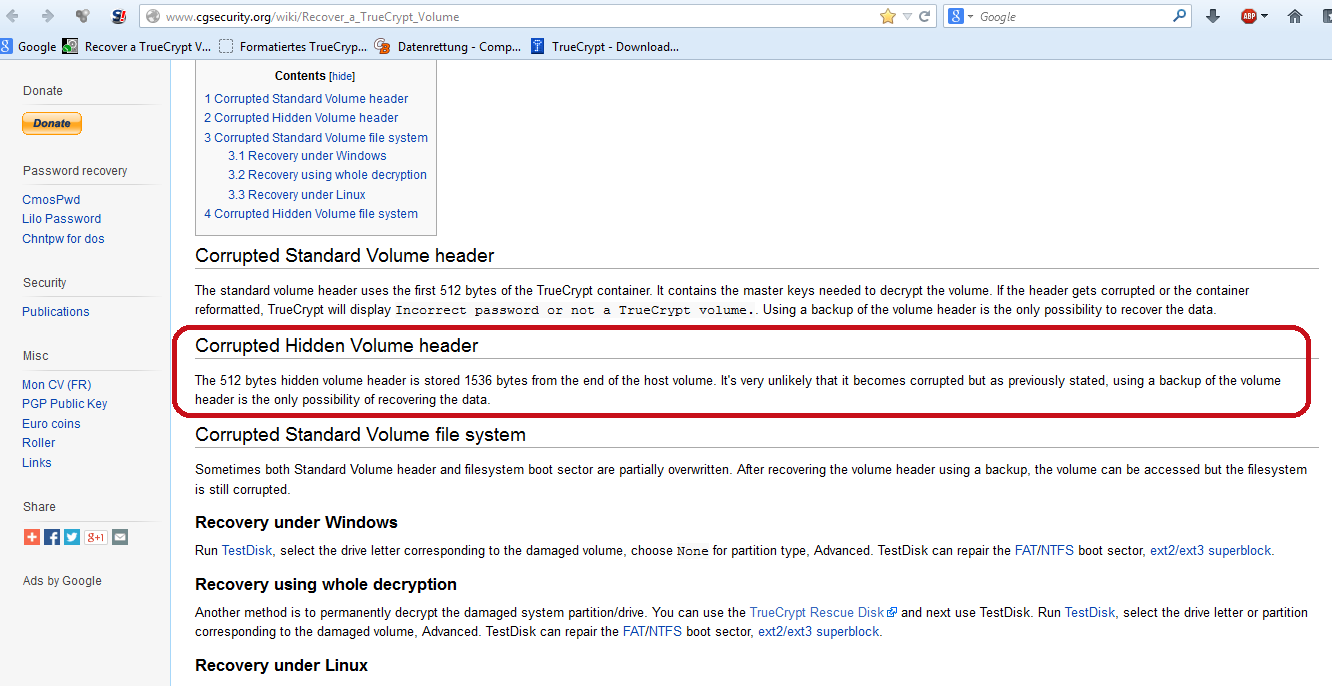Image resolution: width=1332 pixels, height=686 pixels.
Task: Open the 'Recover a TrueCrypt V...' bookmark
Action: pos(137,47)
